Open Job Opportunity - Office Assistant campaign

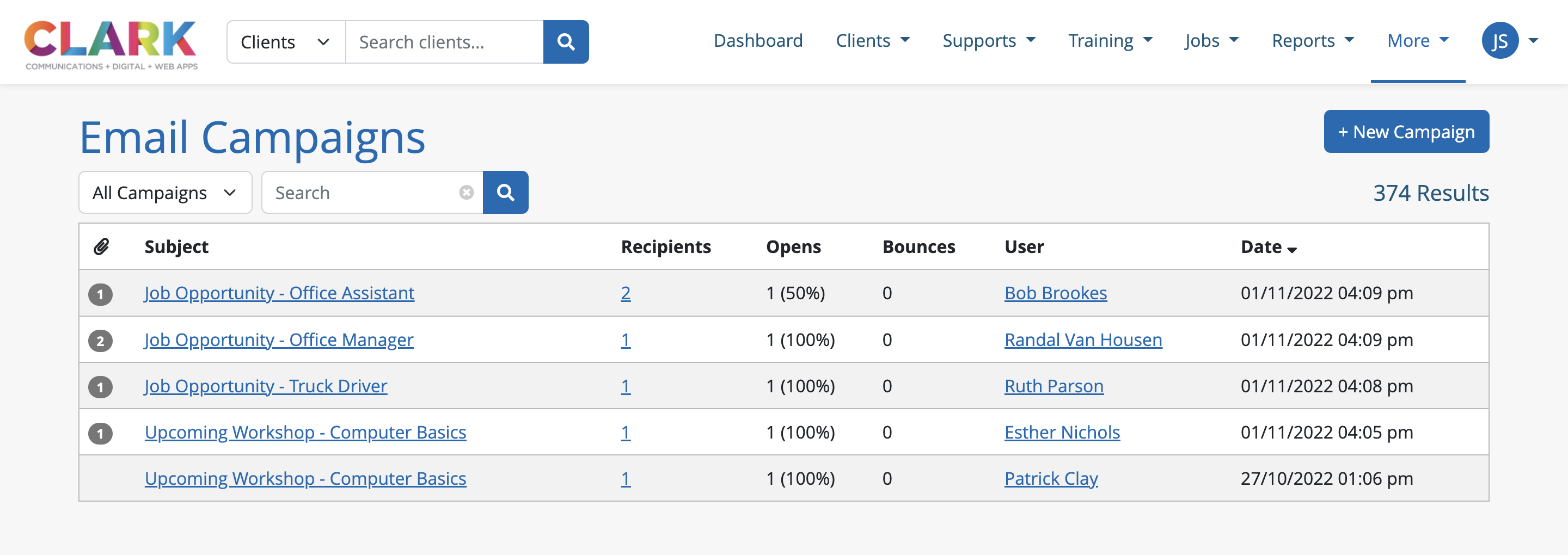pos(279,293)
